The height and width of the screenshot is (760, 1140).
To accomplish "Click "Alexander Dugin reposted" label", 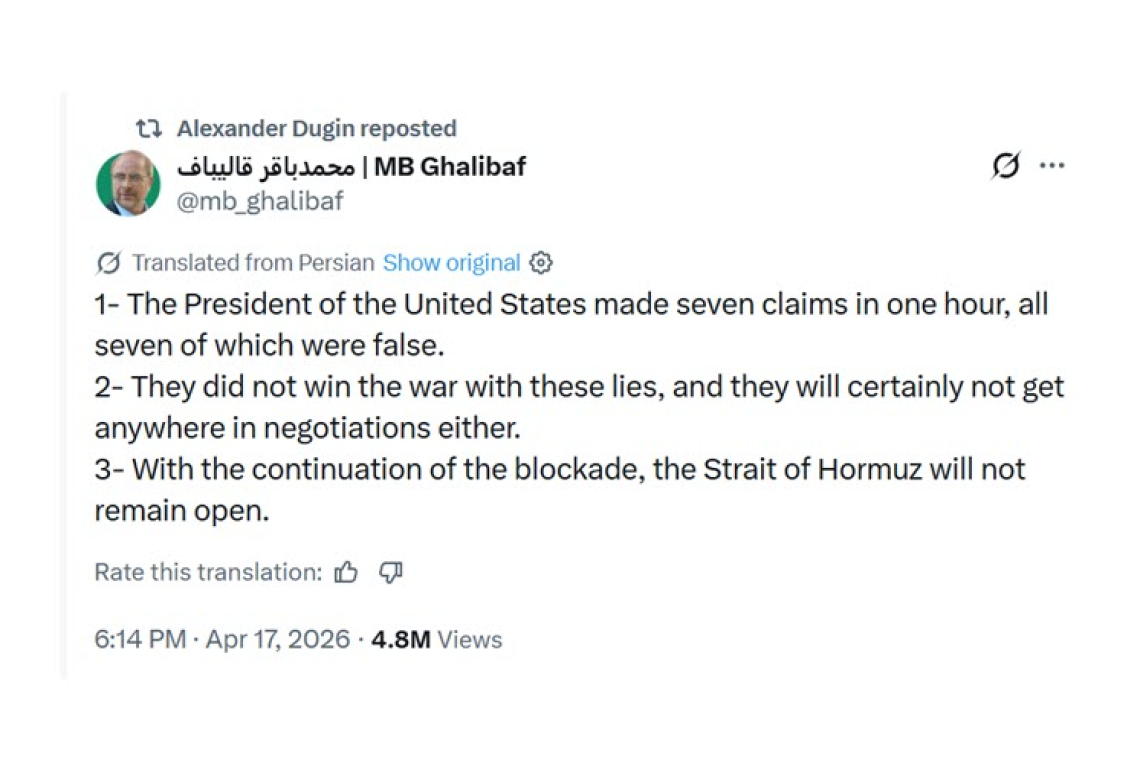I will point(316,128).
